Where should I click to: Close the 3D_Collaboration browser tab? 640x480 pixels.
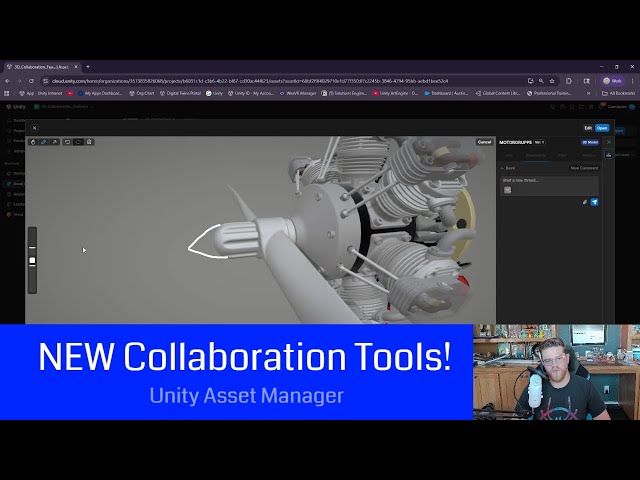click(x=76, y=67)
